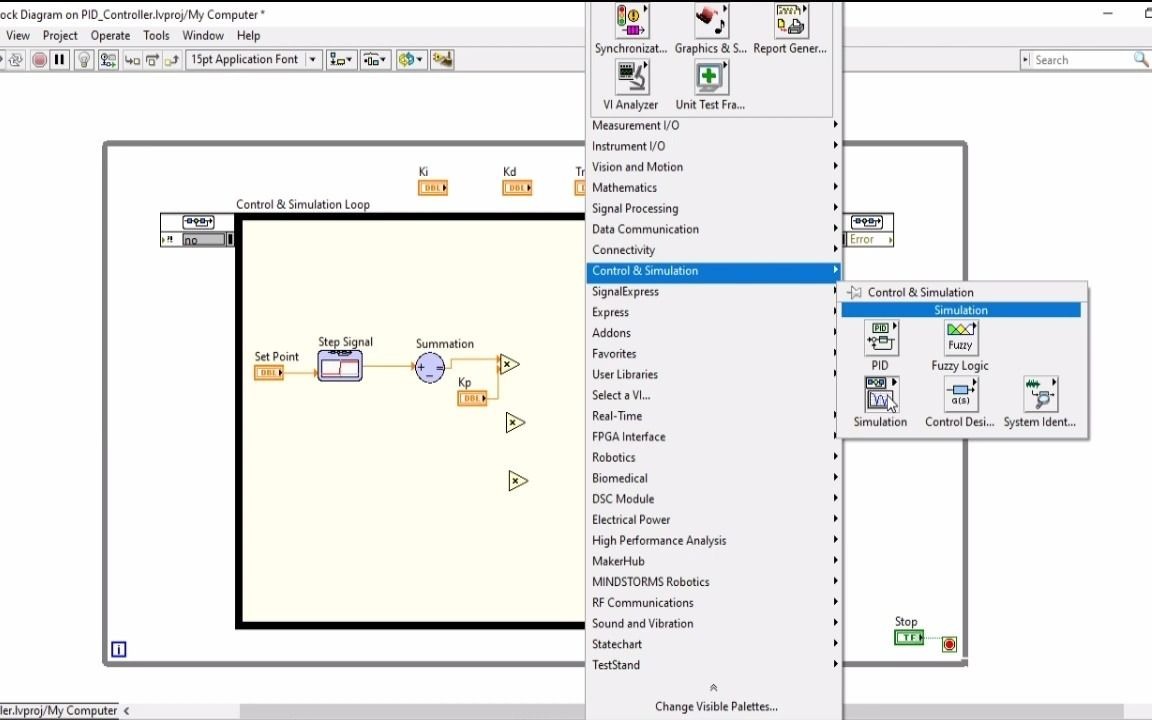Open the Report Generation palette icon

pos(790,21)
